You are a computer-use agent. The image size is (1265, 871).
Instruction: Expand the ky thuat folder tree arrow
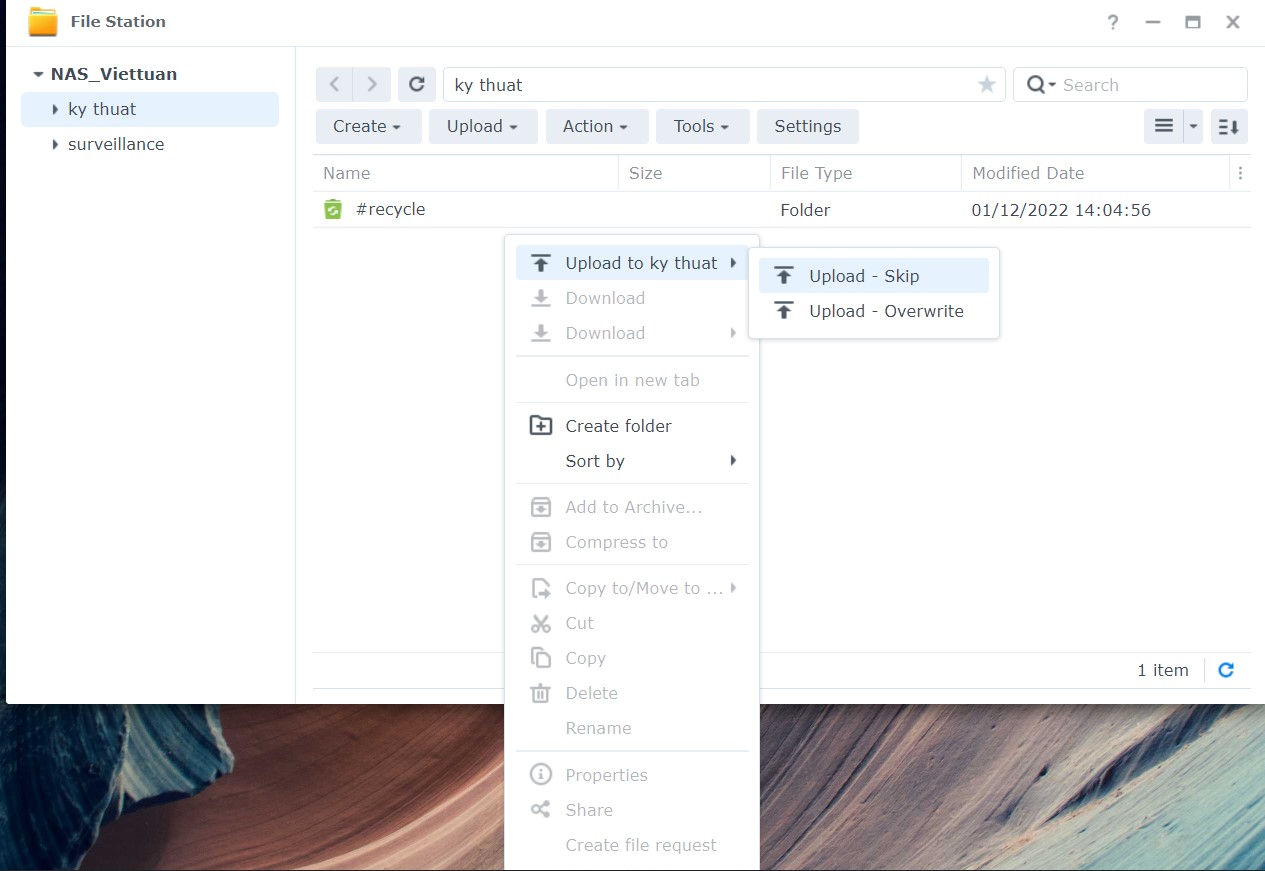pos(55,109)
